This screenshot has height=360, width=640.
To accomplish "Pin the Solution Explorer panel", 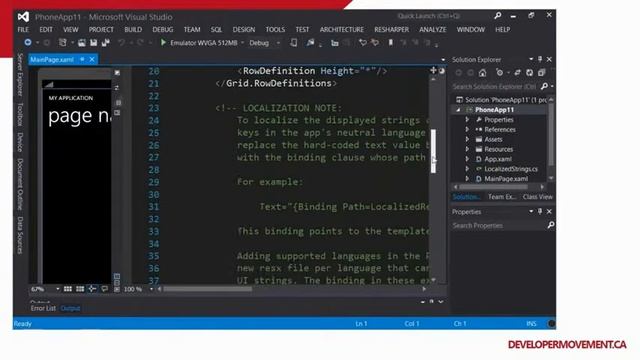I will click(540, 60).
